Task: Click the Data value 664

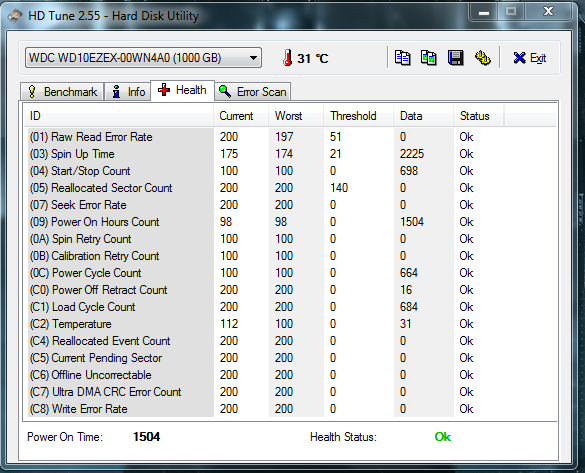Action: [x=409, y=273]
